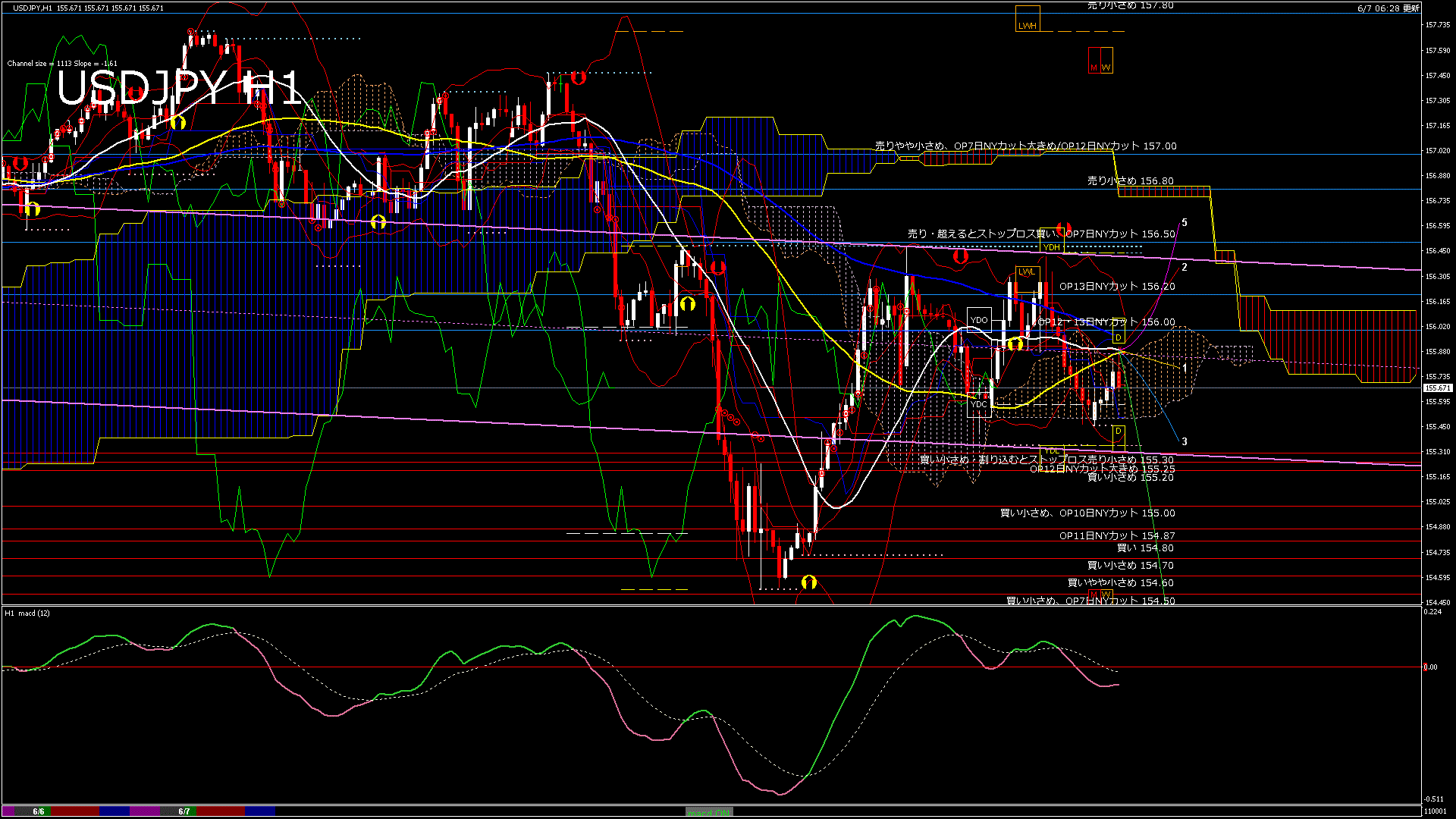Click forecast path number 5
1456x819 pixels.
pyautogui.click(x=1185, y=223)
